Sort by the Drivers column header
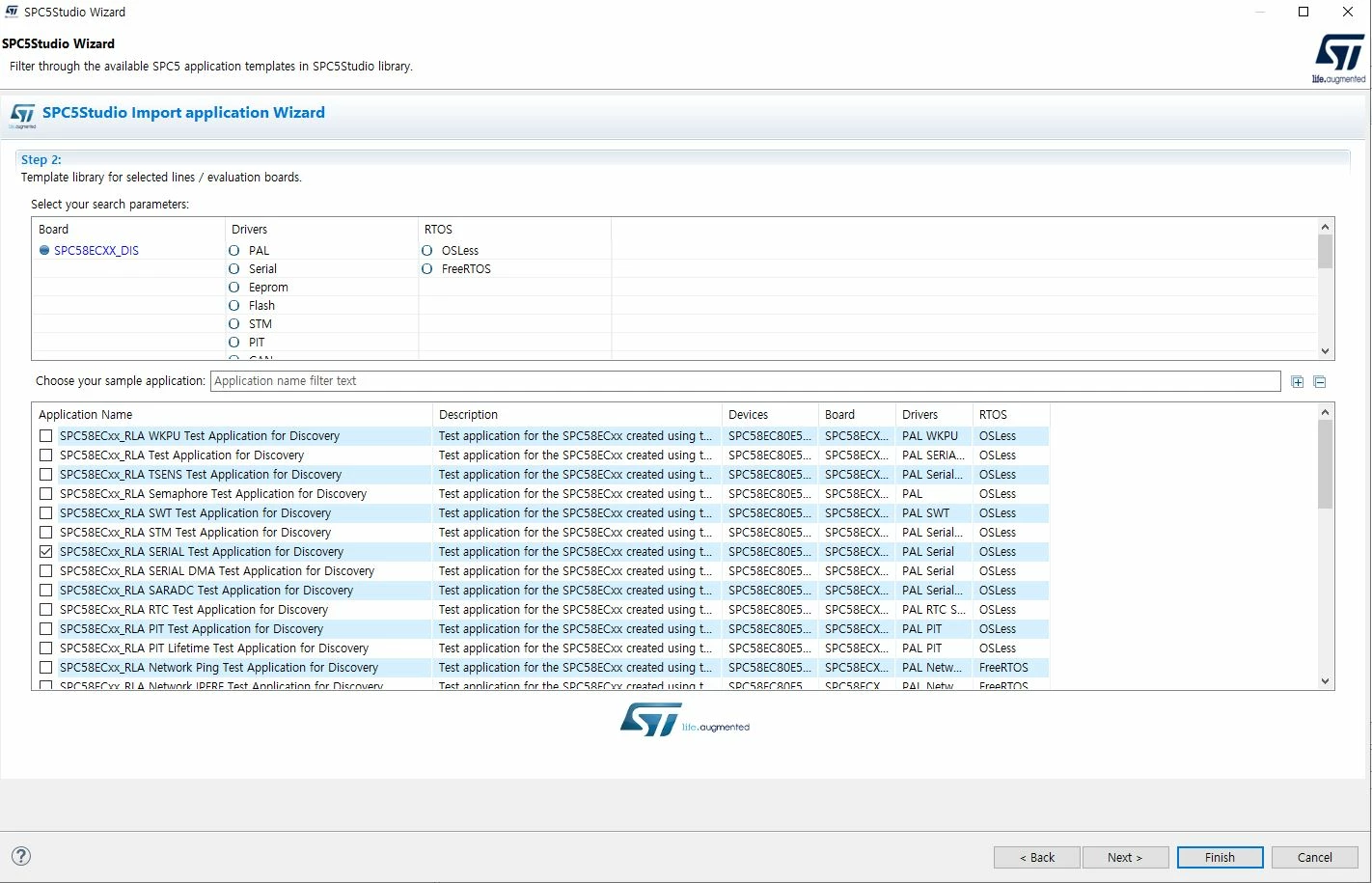 pyautogui.click(x=934, y=415)
